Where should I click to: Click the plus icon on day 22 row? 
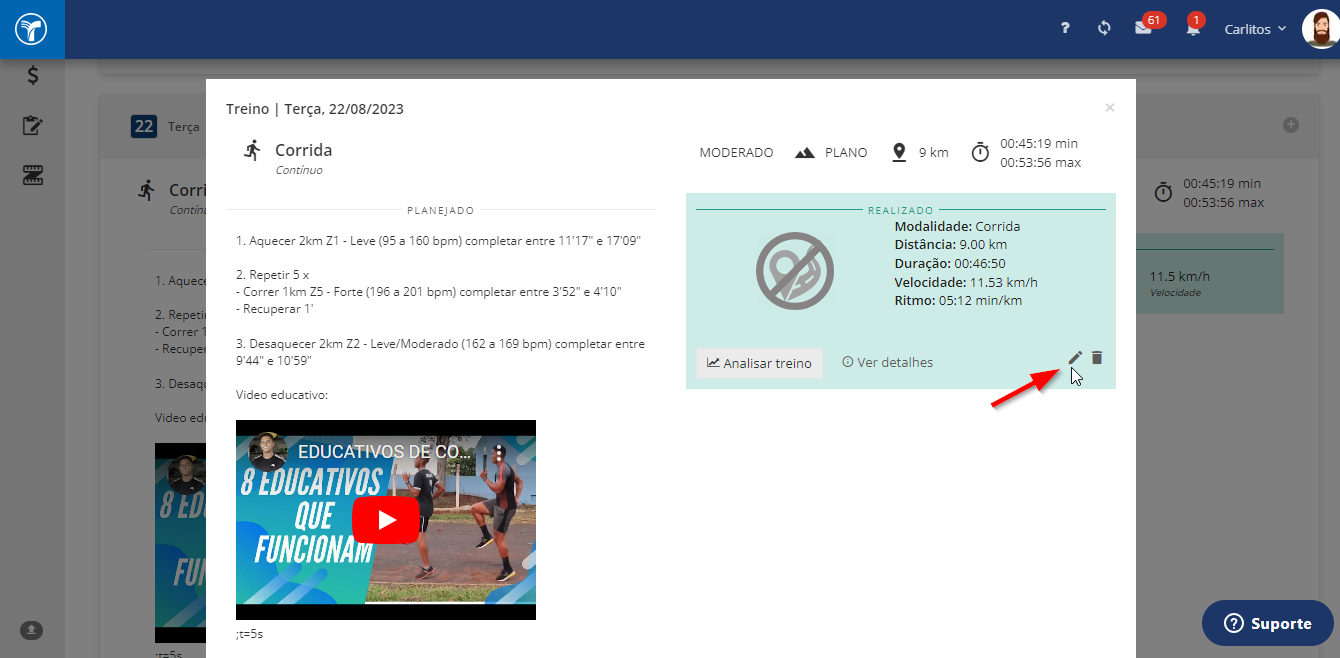pos(1291,125)
